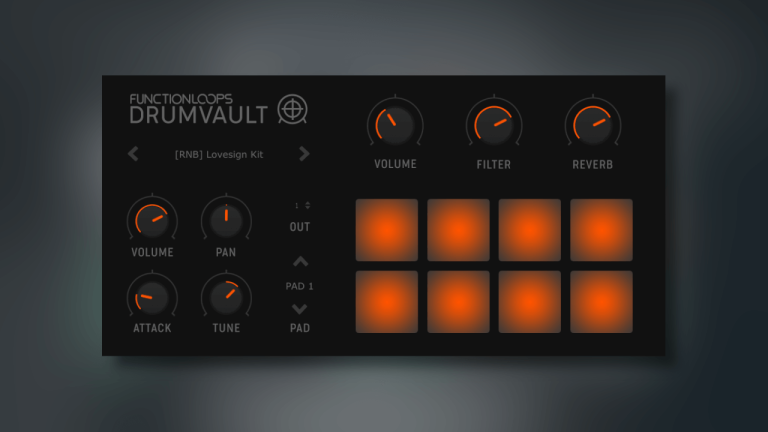Trigger the third pad in bottom row

pyautogui.click(x=530, y=301)
